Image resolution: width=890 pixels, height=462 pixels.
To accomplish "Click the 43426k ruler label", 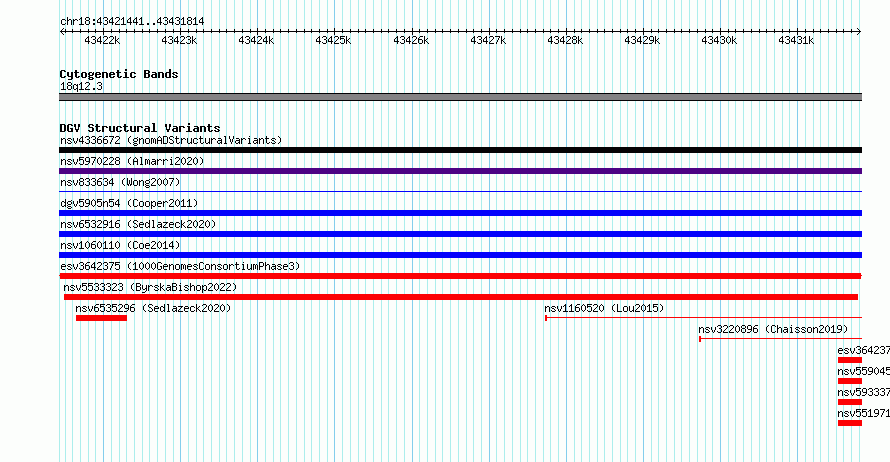I will (411, 40).
